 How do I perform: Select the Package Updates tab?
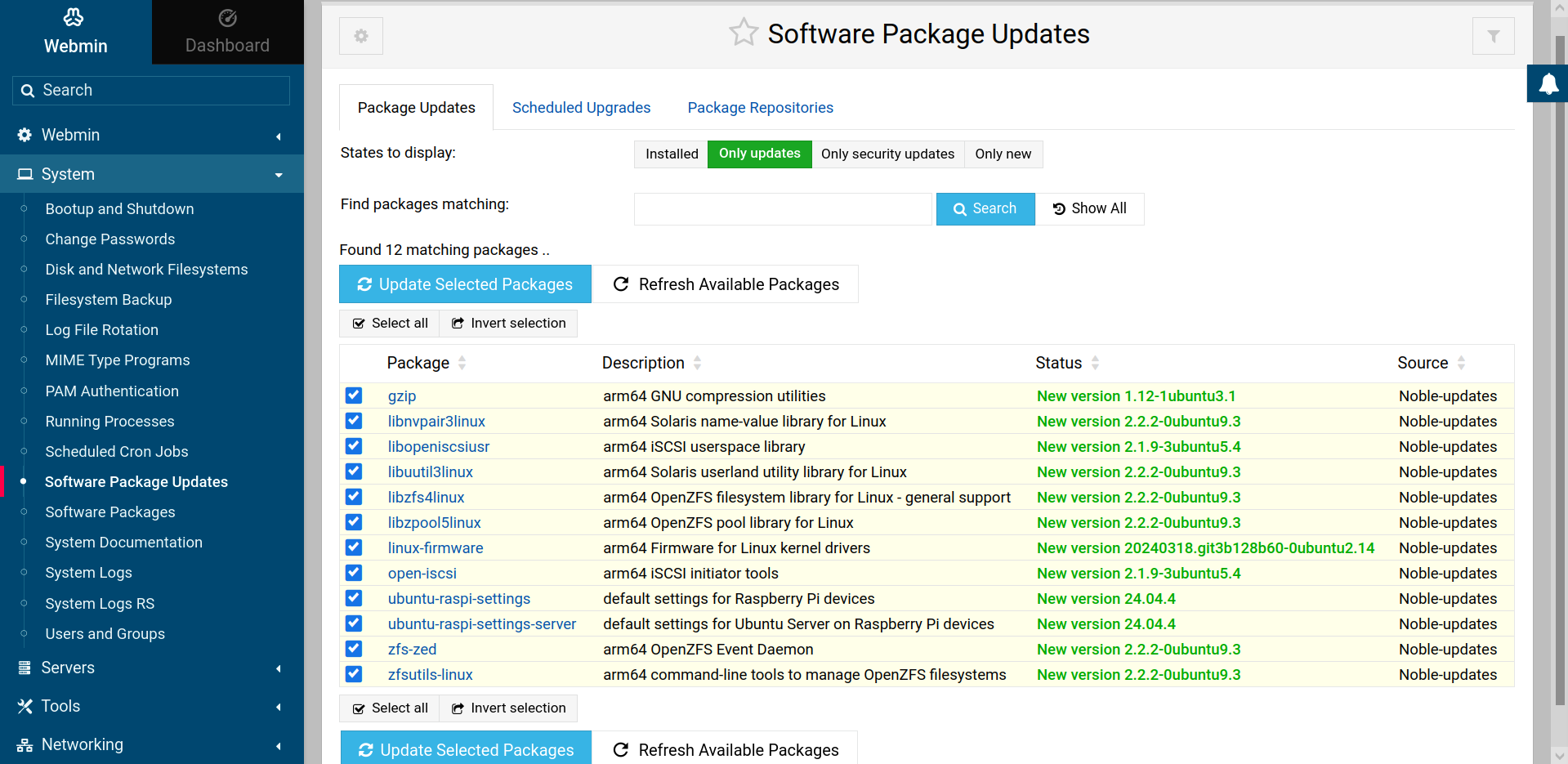[x=416, y=108]
